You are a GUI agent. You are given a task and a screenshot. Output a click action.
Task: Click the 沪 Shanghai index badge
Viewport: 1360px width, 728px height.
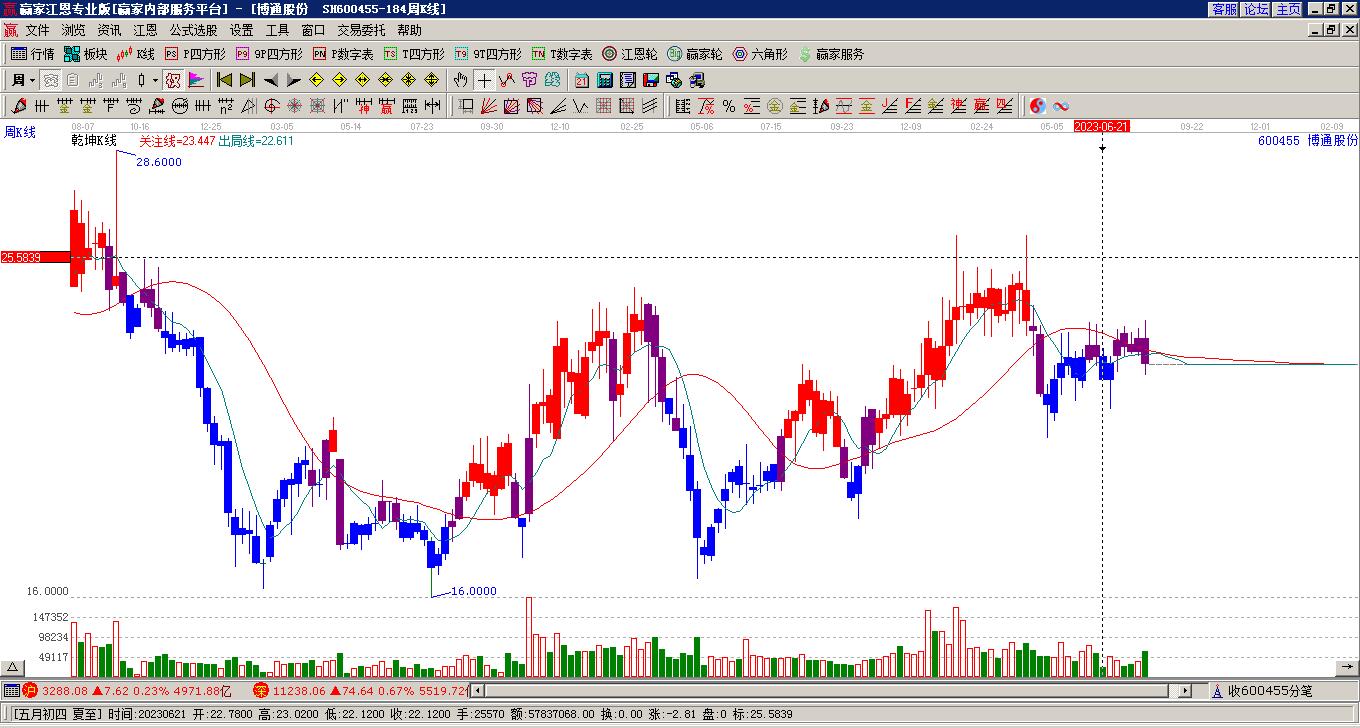(30, 690)
